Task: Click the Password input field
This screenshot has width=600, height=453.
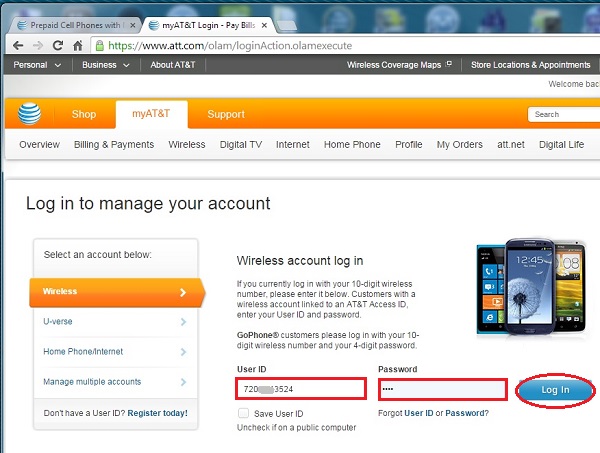Action: (x=443, y=389)
